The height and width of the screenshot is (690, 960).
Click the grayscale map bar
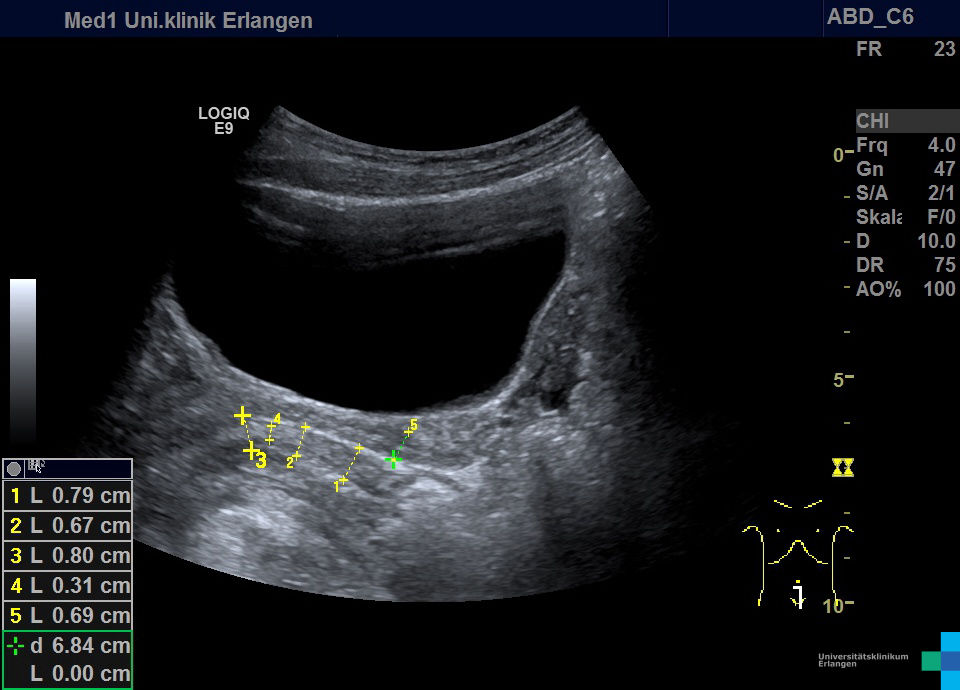(x=23, y=360)
